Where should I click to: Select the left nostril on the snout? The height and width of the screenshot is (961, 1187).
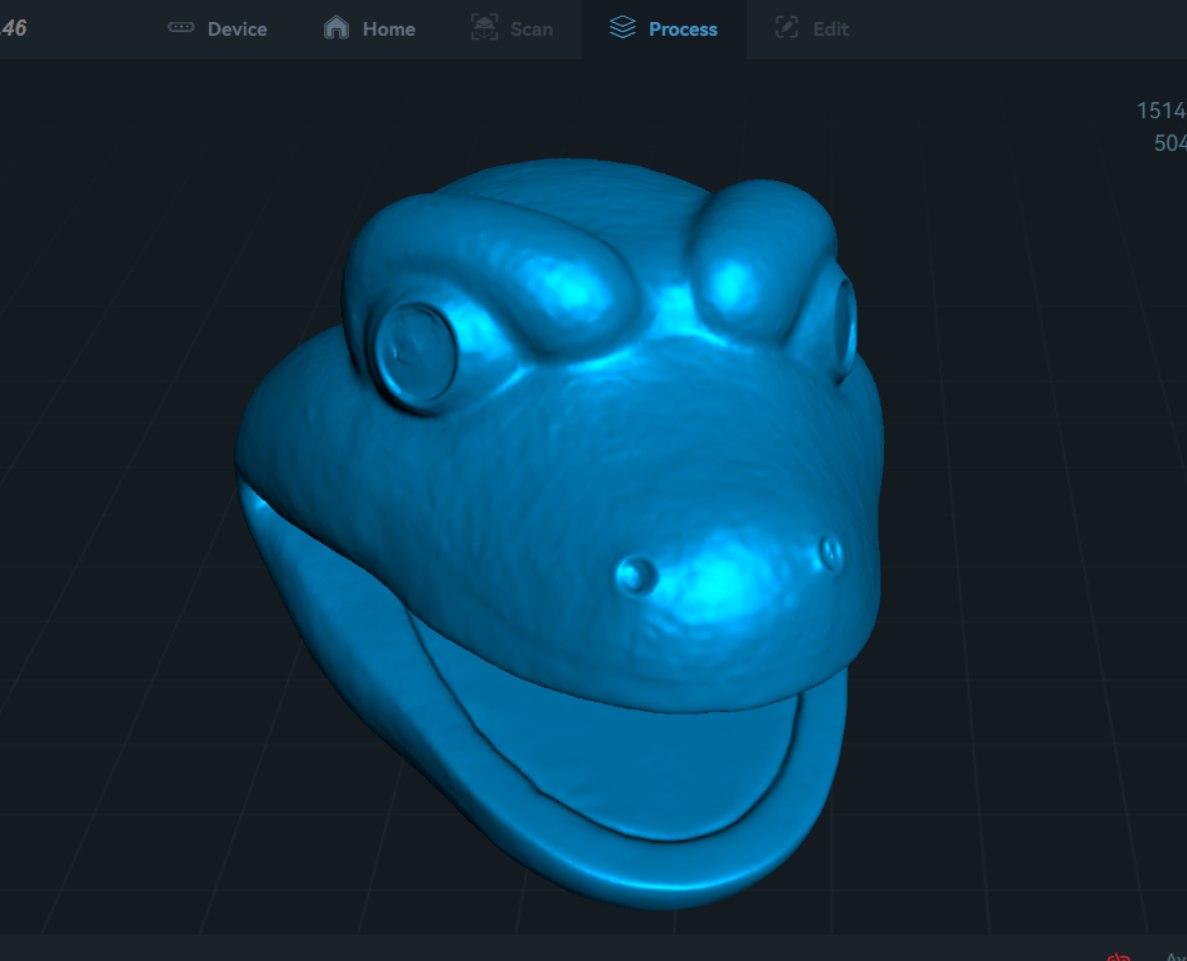637,574
